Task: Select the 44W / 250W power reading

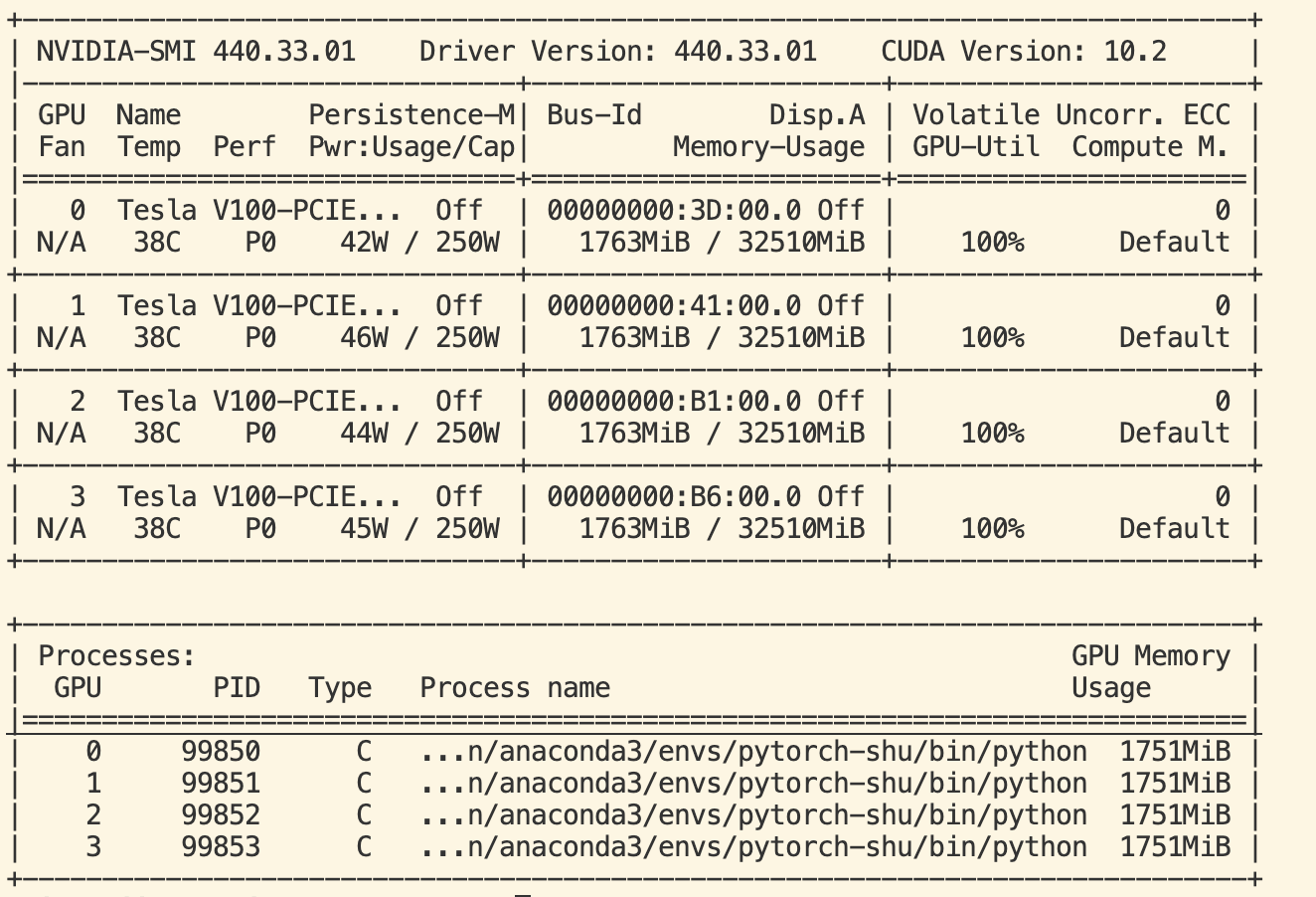Action: (419, 434)
